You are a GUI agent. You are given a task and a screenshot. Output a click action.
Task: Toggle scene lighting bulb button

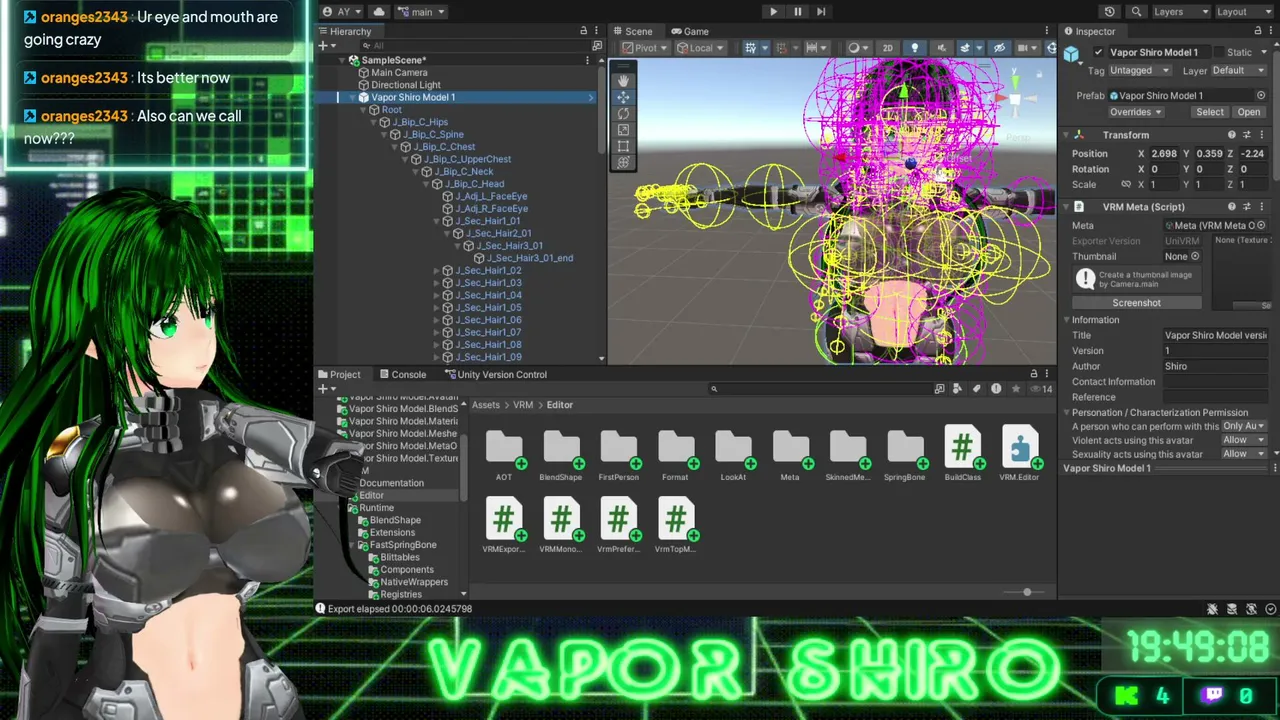(914, 47)
